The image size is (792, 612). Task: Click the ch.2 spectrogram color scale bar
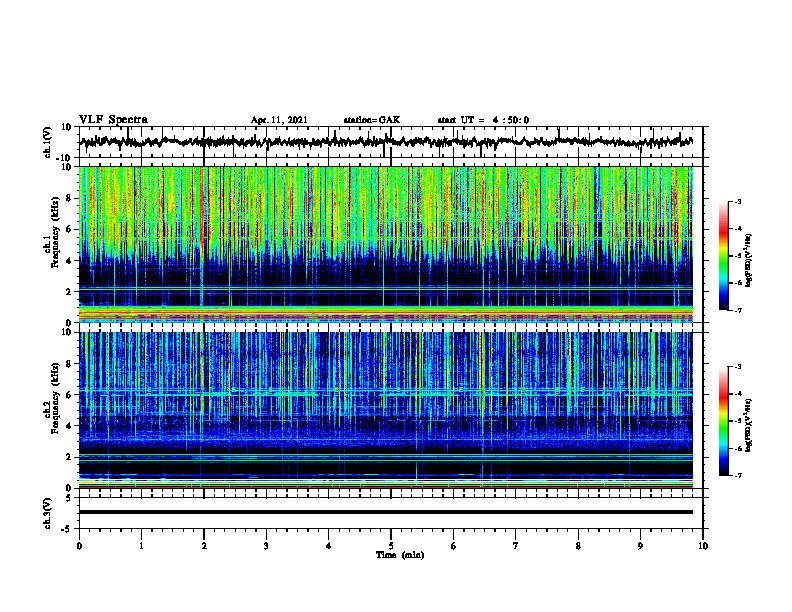point(724,421)
